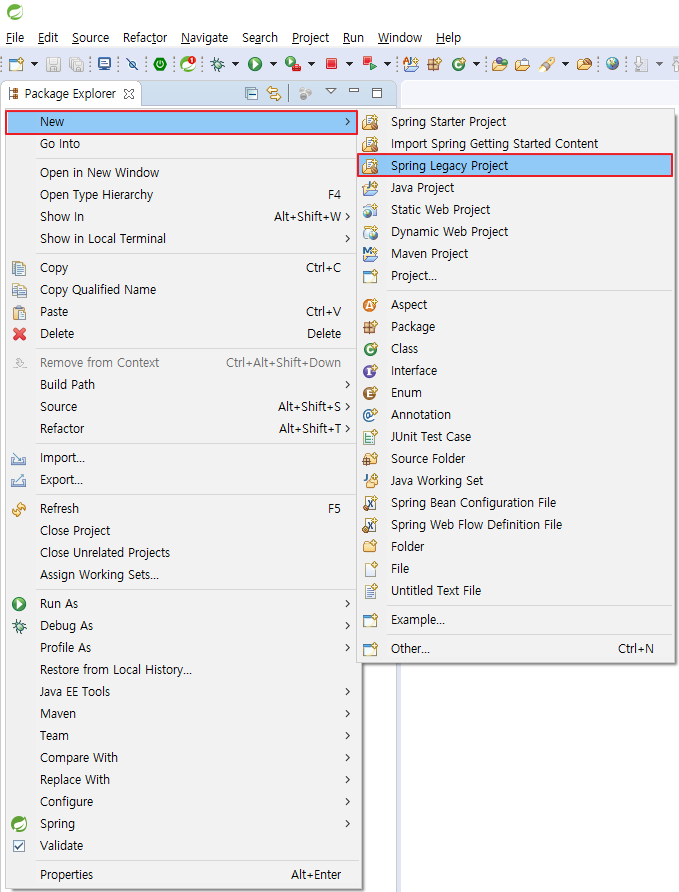Select Source Folder in New submenu
This screenshot has height=892, width=679.
[515, 459]
